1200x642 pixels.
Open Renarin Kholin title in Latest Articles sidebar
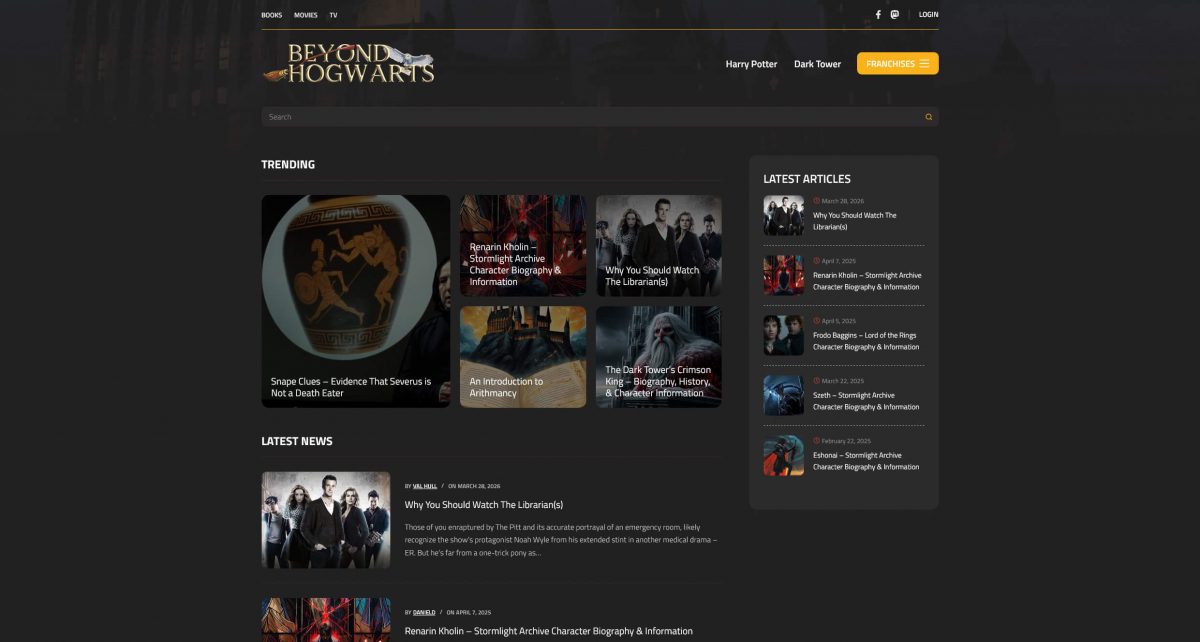pos(867,281)
